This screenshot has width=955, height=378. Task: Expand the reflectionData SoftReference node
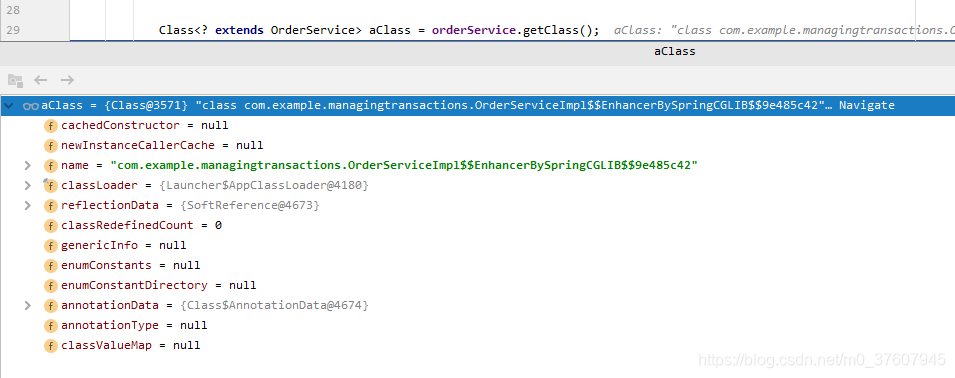[x=27, y=205]
